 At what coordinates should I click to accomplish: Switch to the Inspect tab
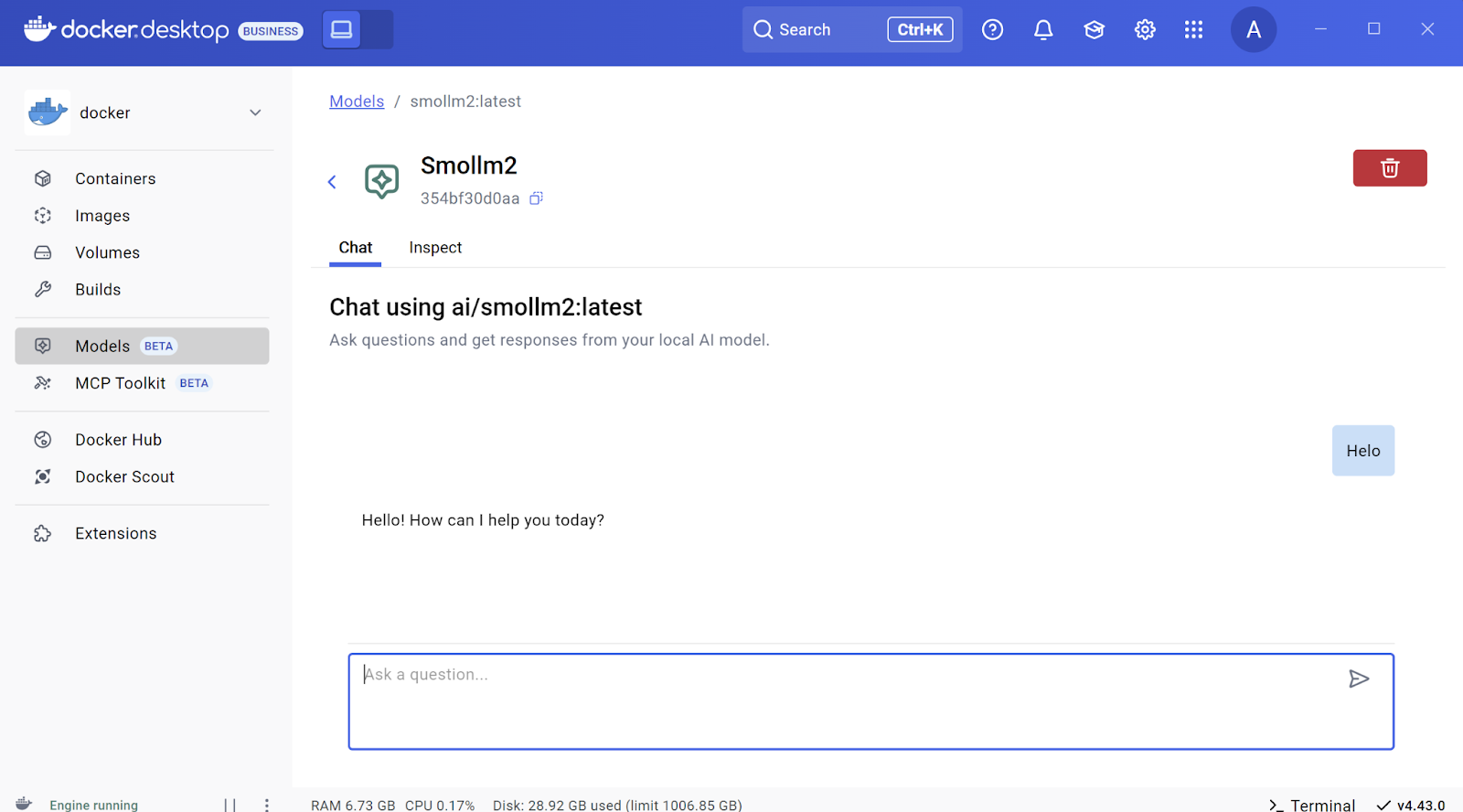click(x=435, y=248)
